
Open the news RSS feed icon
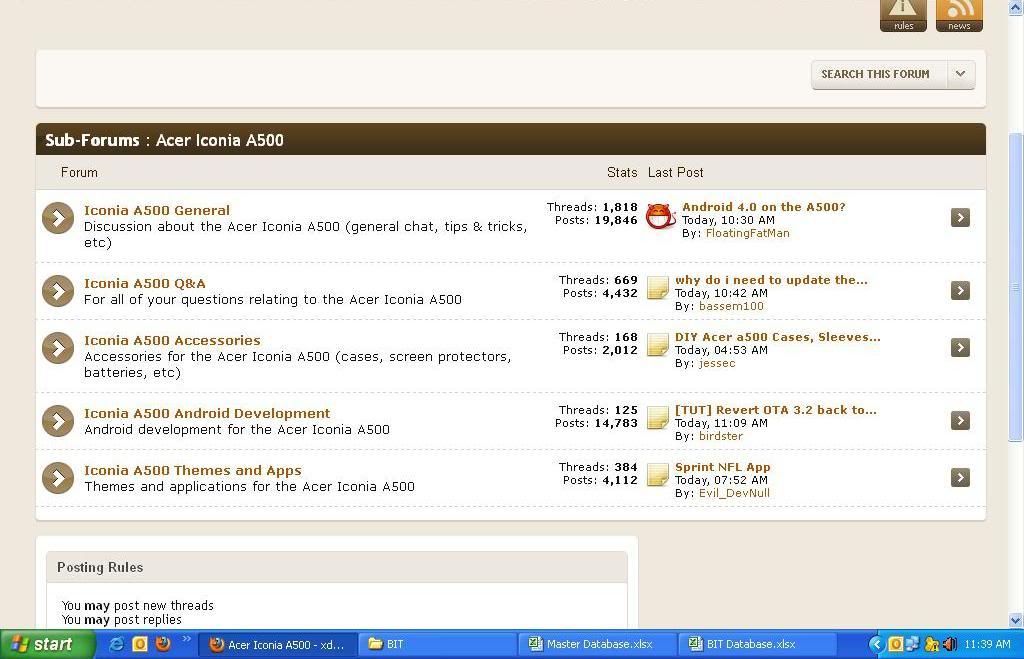click(959, 14)
